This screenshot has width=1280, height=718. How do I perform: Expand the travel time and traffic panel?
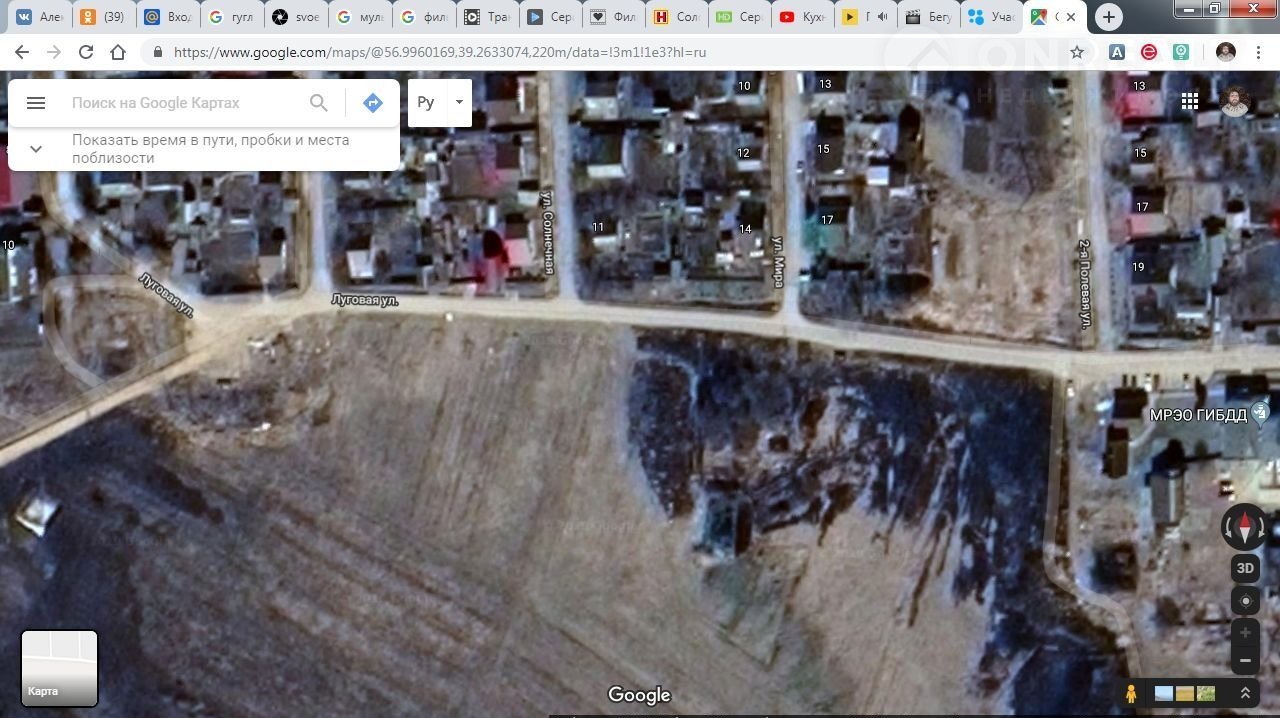tap(36, 149)
